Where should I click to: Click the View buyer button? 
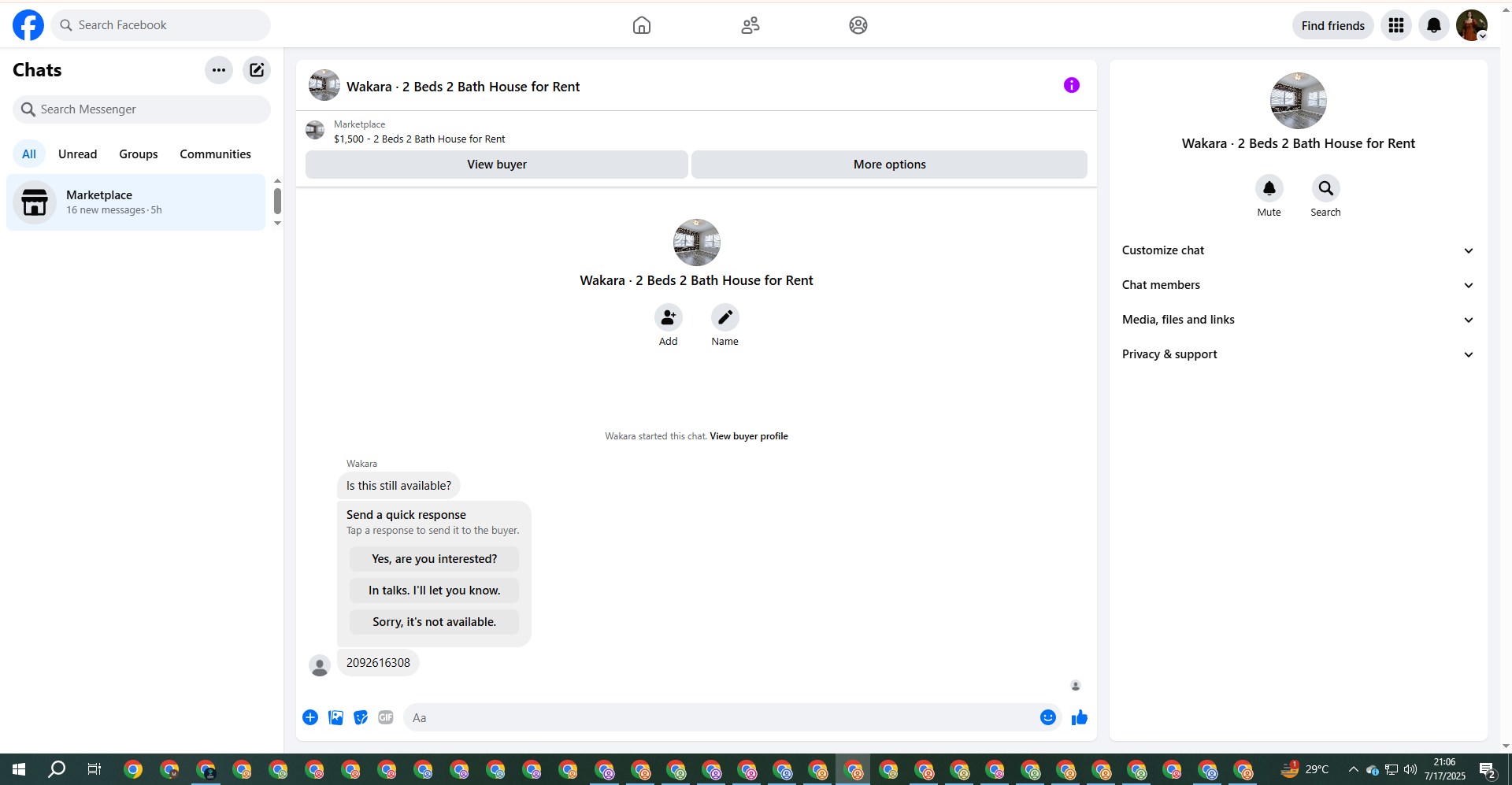[x=497, y=165]
